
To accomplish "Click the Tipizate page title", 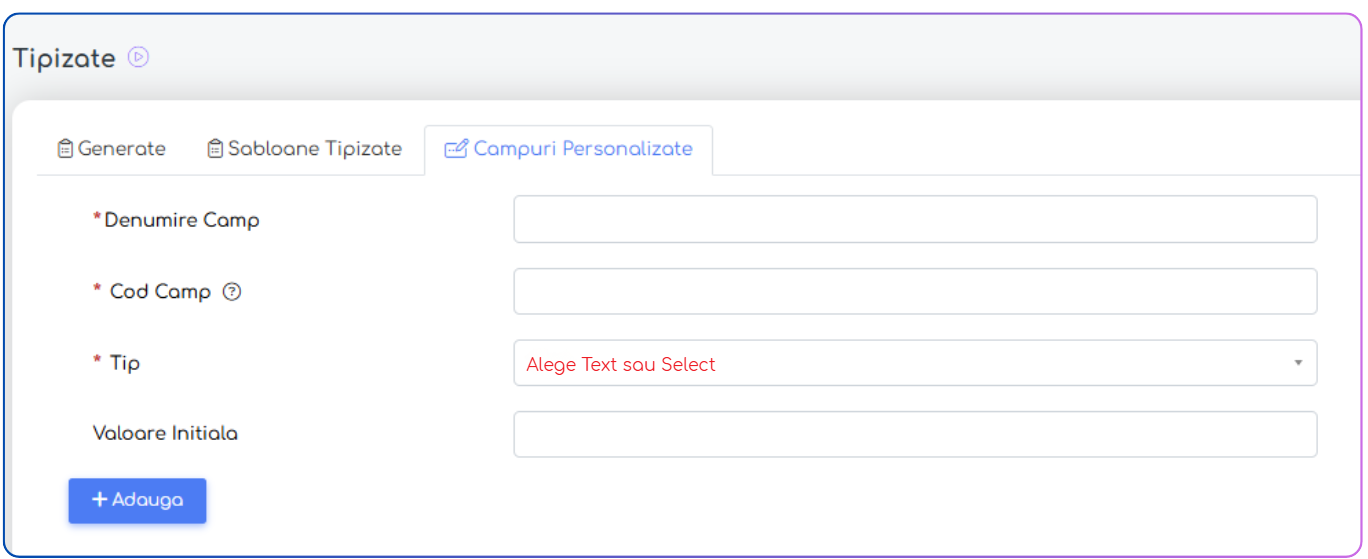I will coord(65,58).
